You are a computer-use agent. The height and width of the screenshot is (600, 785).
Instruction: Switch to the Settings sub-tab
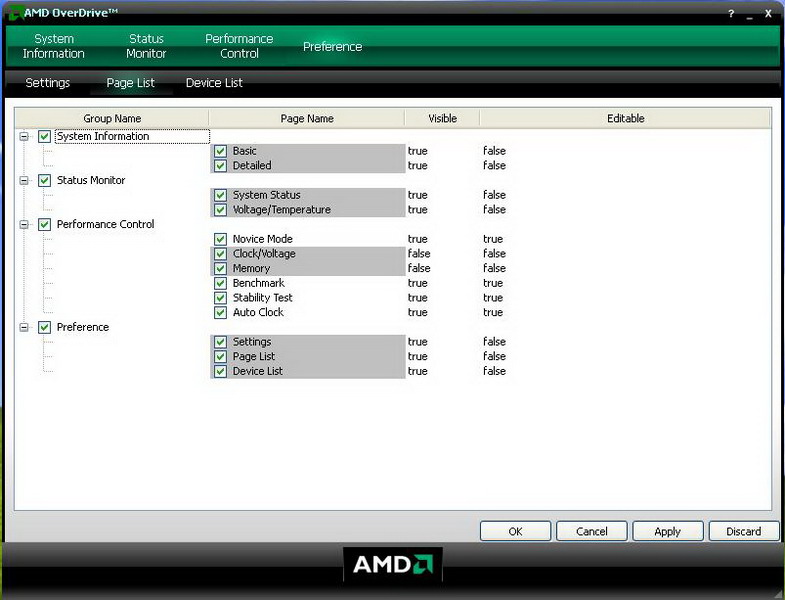48,83
